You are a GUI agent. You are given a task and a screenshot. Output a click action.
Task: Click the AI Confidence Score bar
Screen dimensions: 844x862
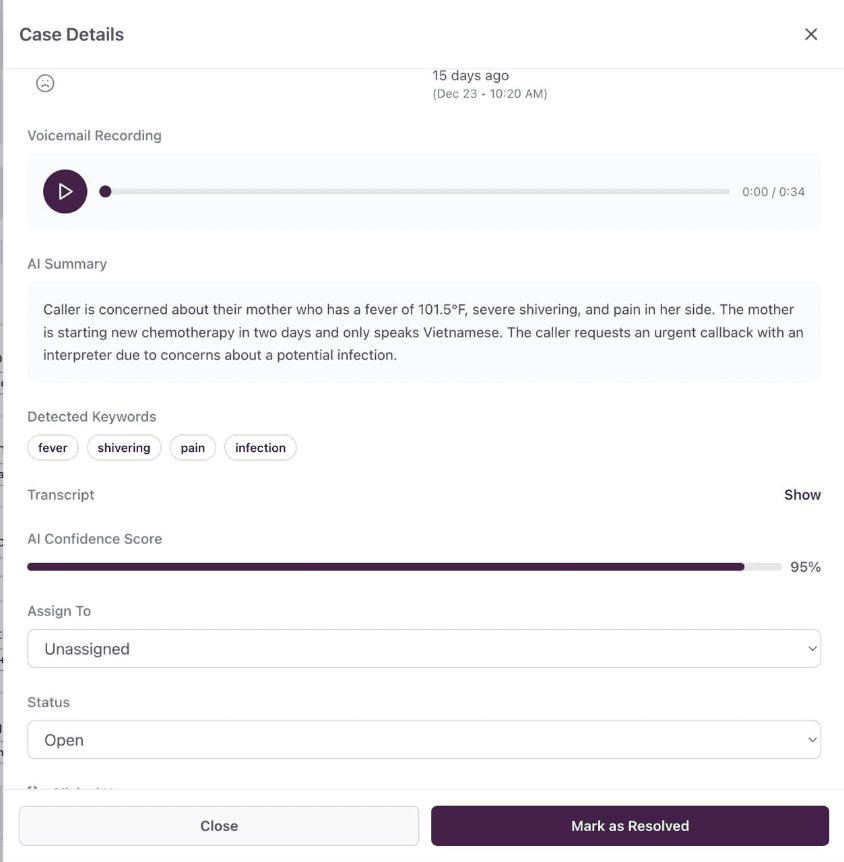404,567
